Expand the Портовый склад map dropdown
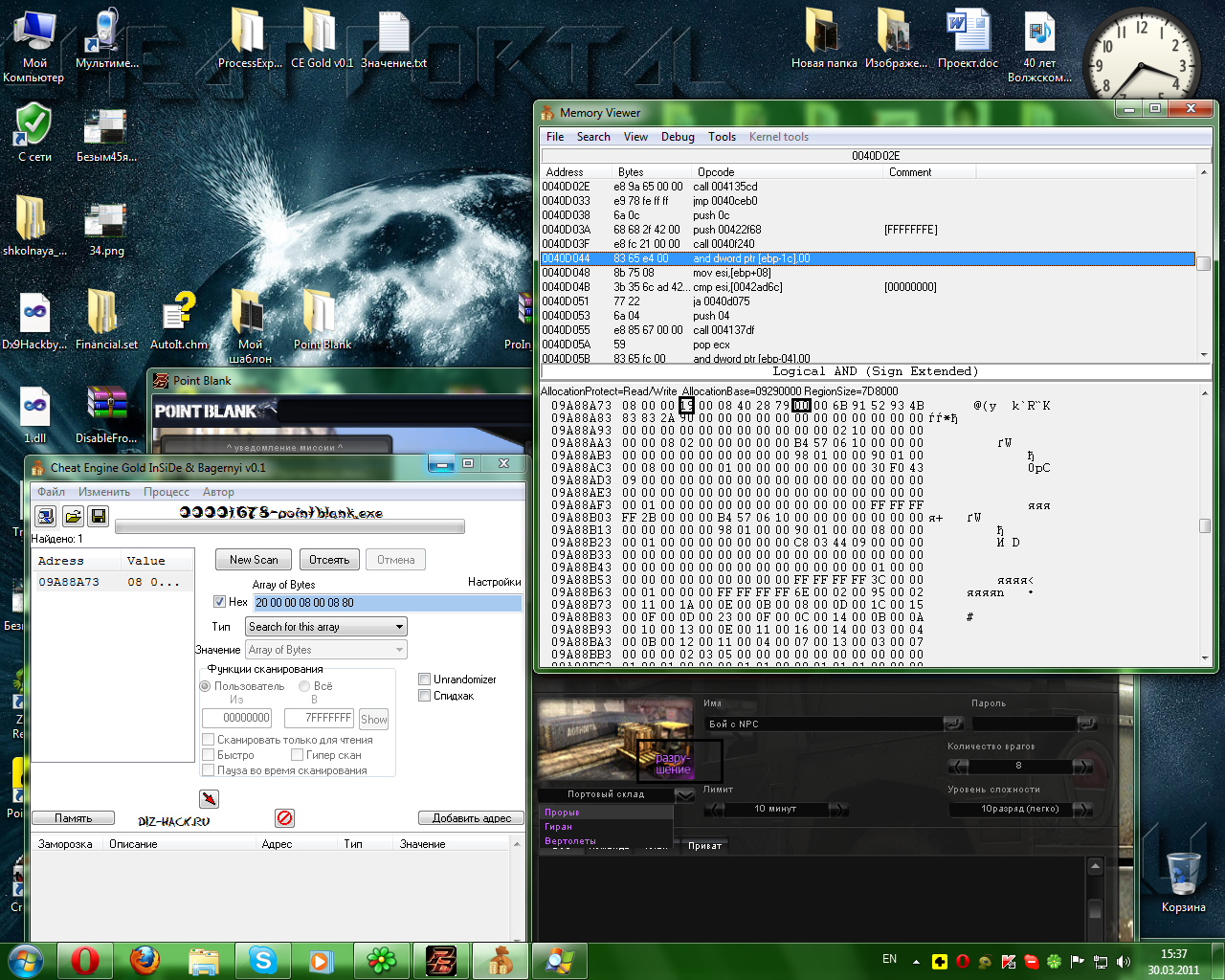 684,795
